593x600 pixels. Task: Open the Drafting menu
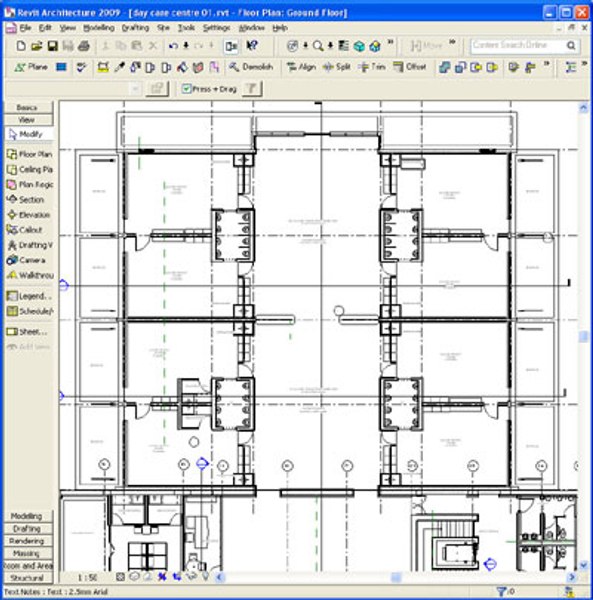point(135,28)
